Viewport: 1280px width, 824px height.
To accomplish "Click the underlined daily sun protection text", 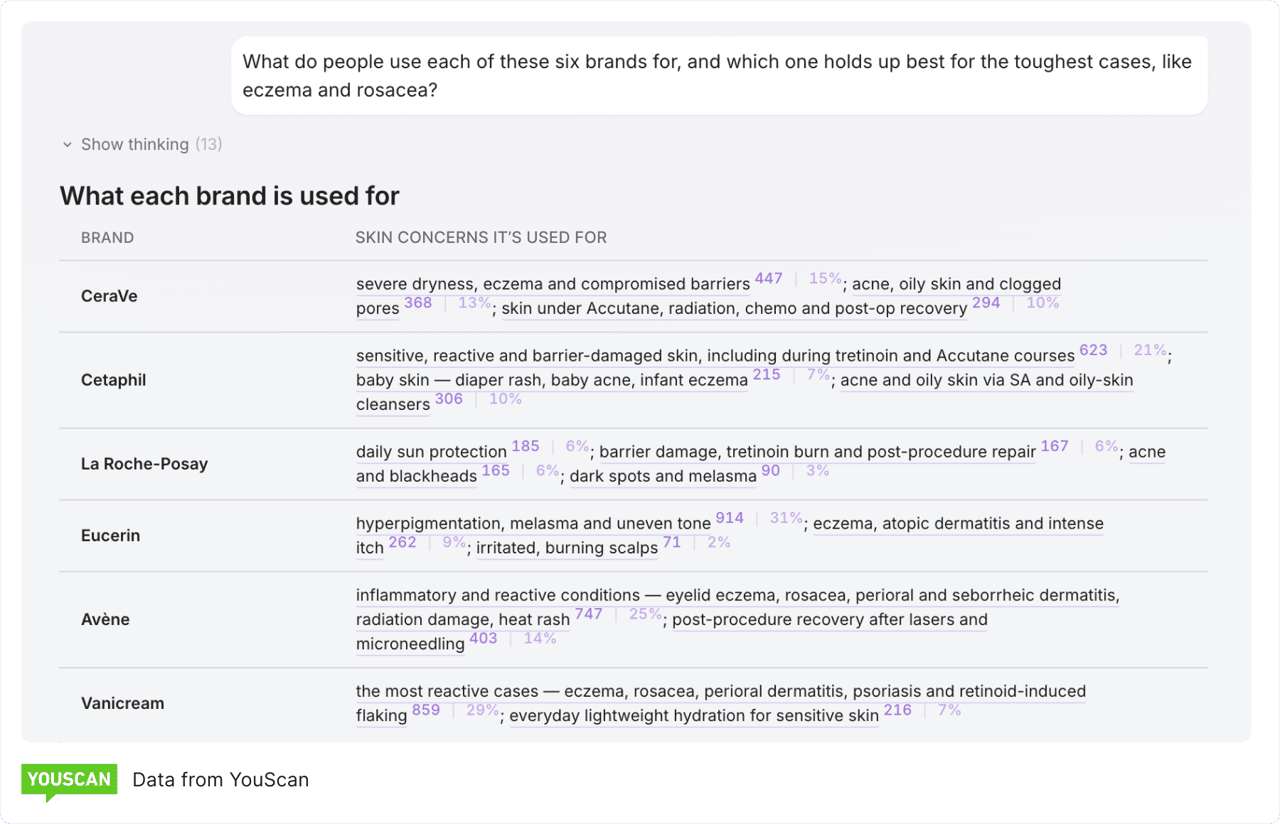I will click(431, 452).
